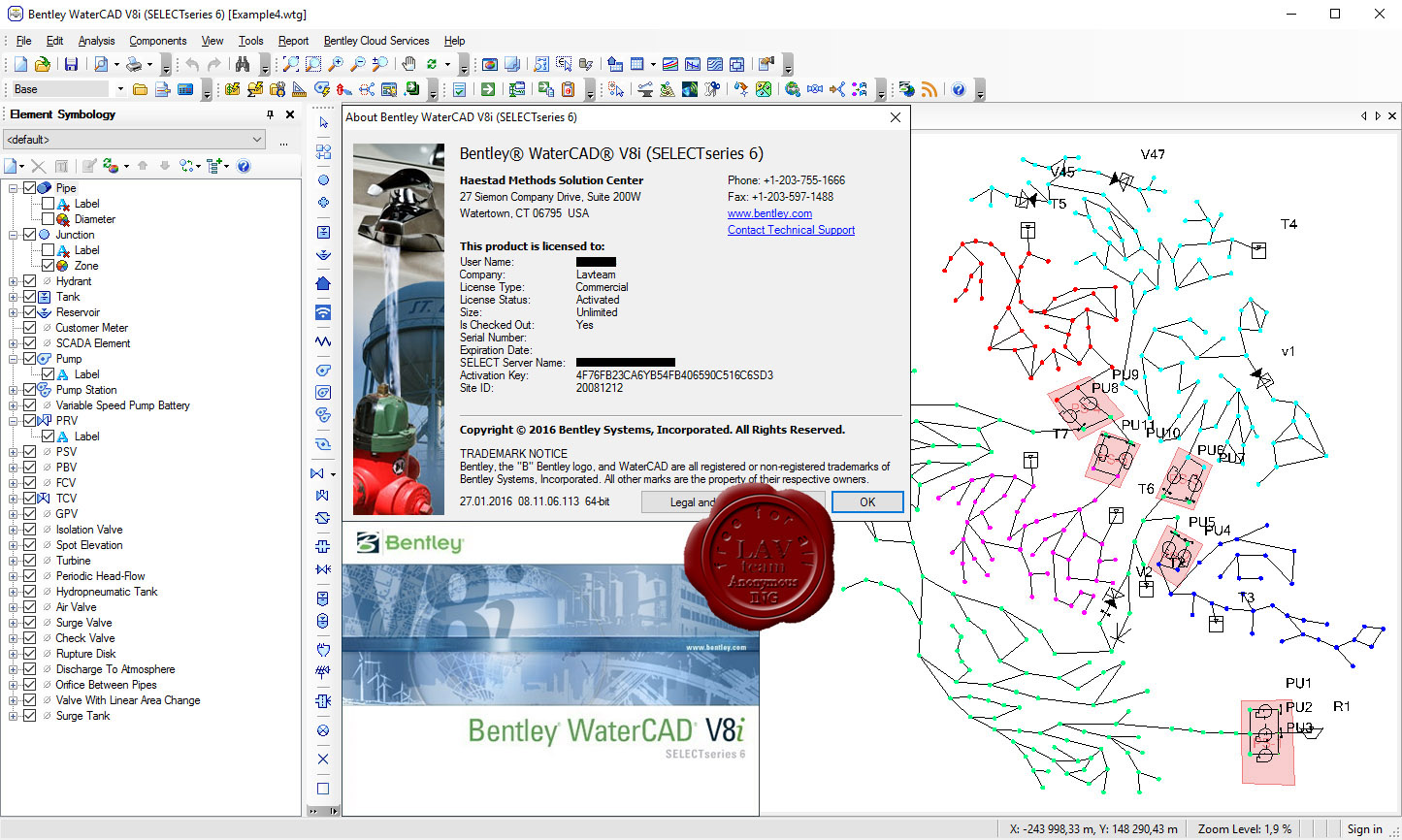This screenshot has height=840, width=1402.
Task: Toggle the Hydrant checkbox
Action: [x=29, y=281]
